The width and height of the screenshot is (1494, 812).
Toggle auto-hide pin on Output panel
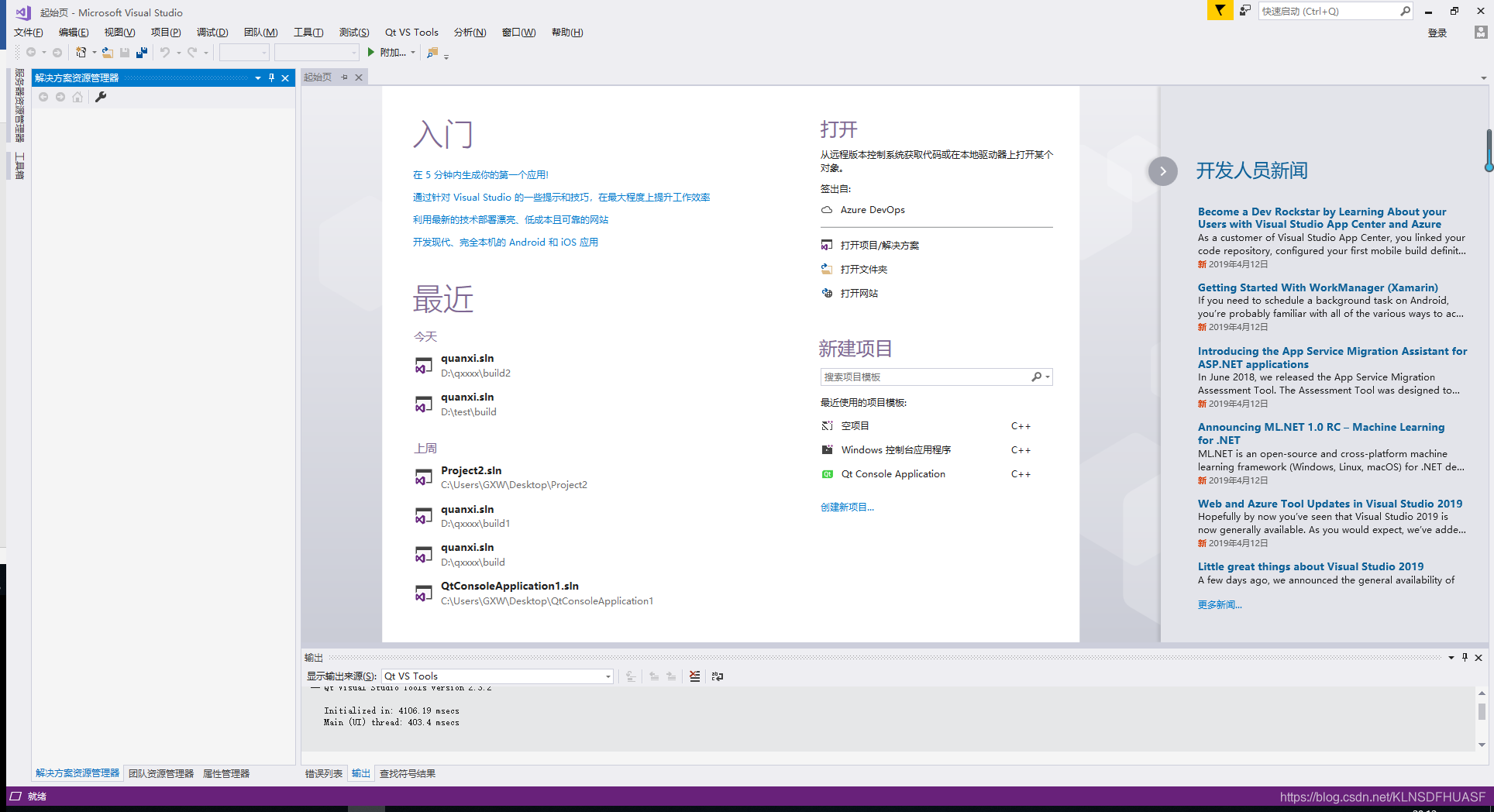click(x=1465, y=657)
